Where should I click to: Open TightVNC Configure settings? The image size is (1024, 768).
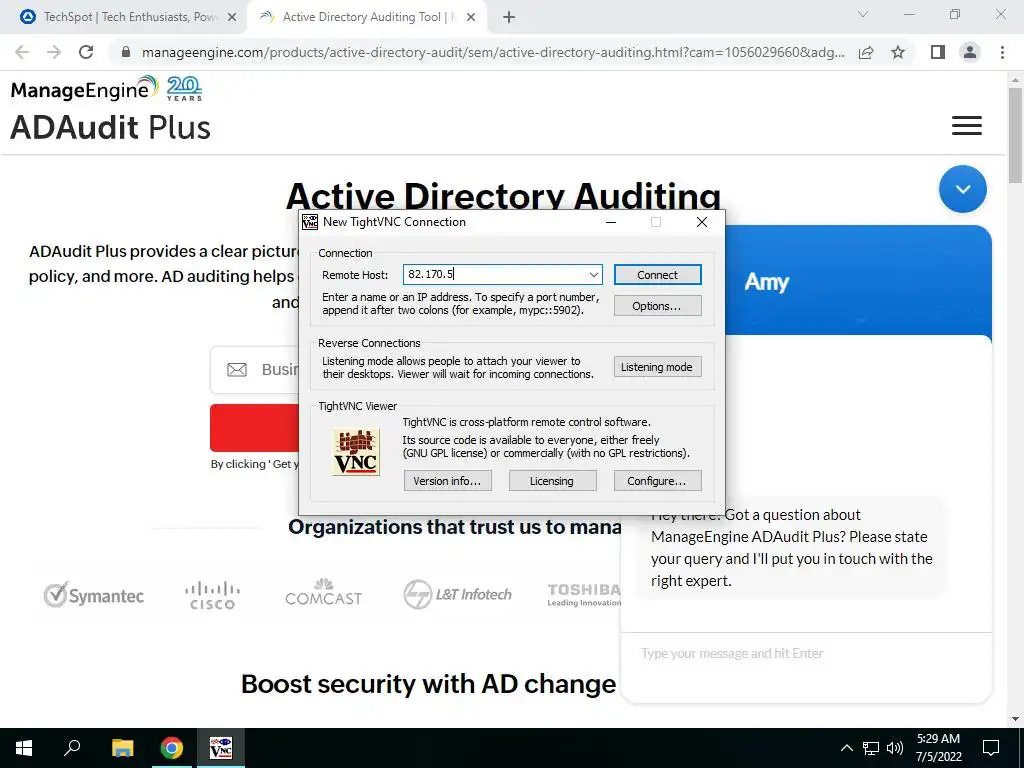658,481
